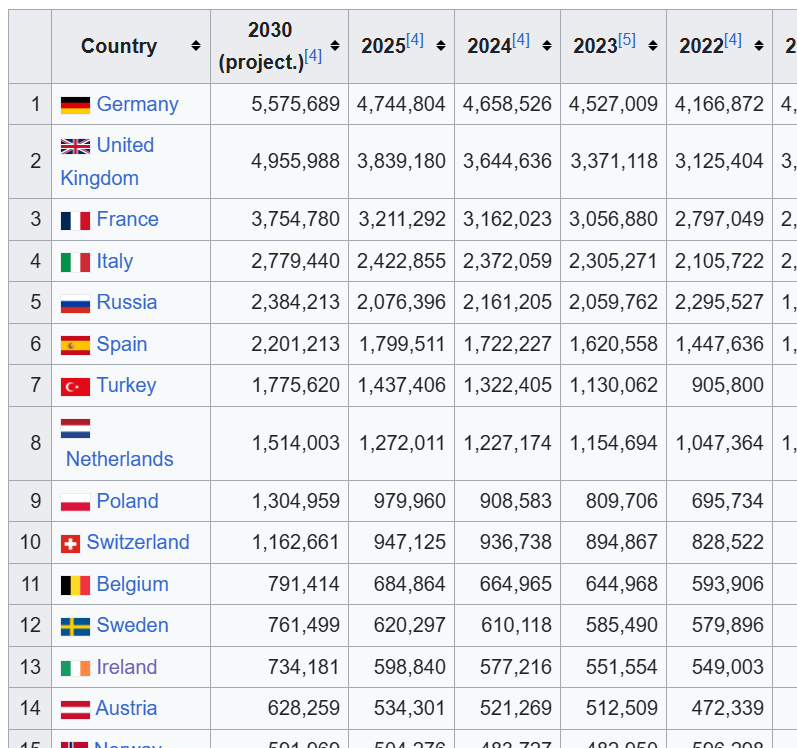Select France's 2023 value 3,056,880

click(614, 220)
